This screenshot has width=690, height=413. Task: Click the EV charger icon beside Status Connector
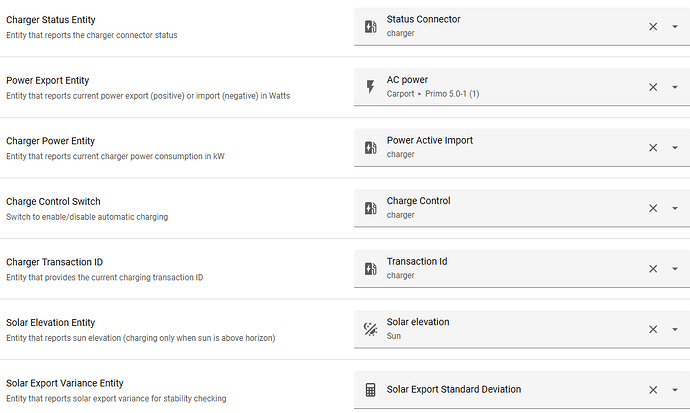click(371, 27)
